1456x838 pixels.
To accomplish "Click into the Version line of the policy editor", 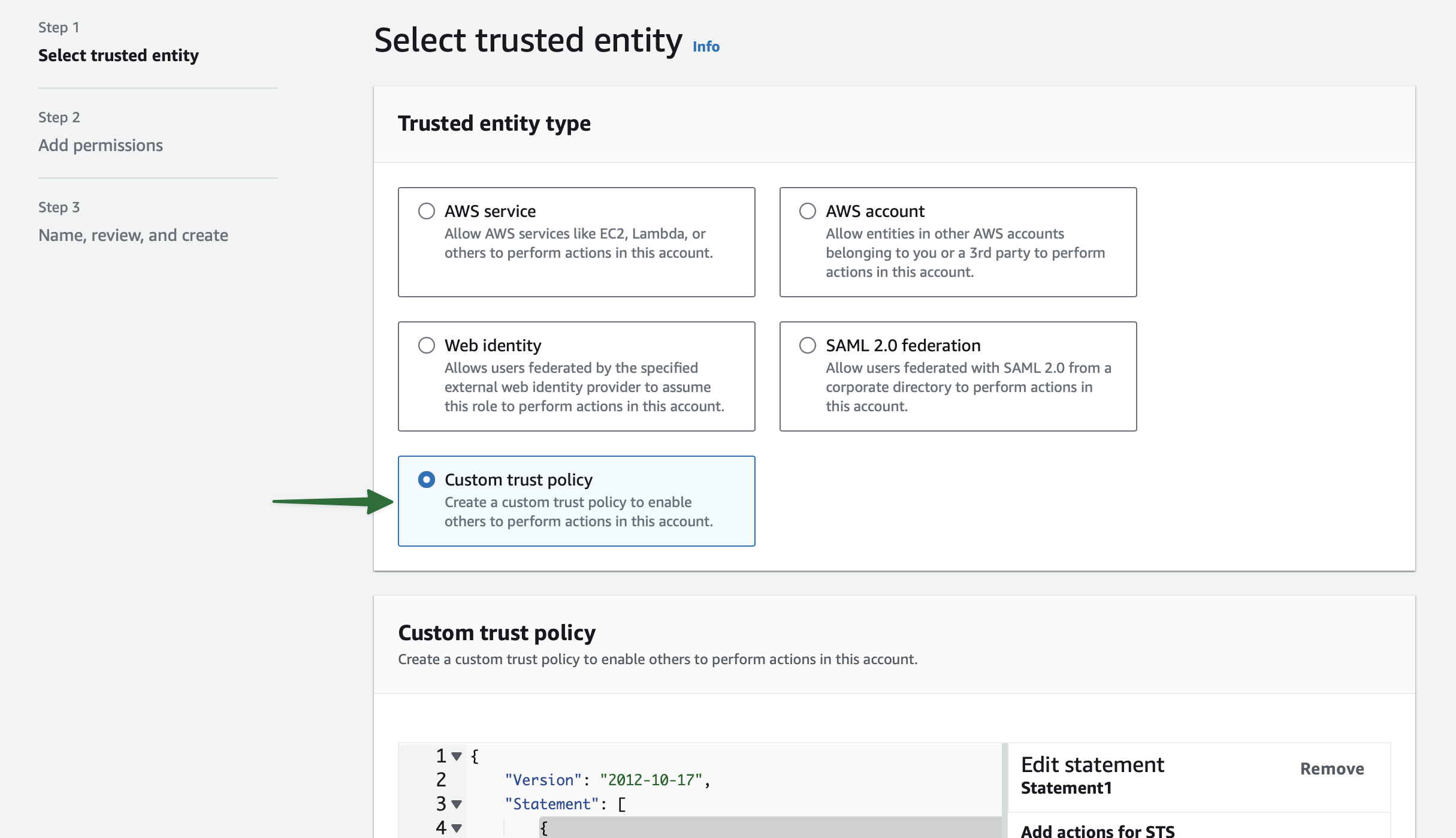I will (x=606, y=780).
